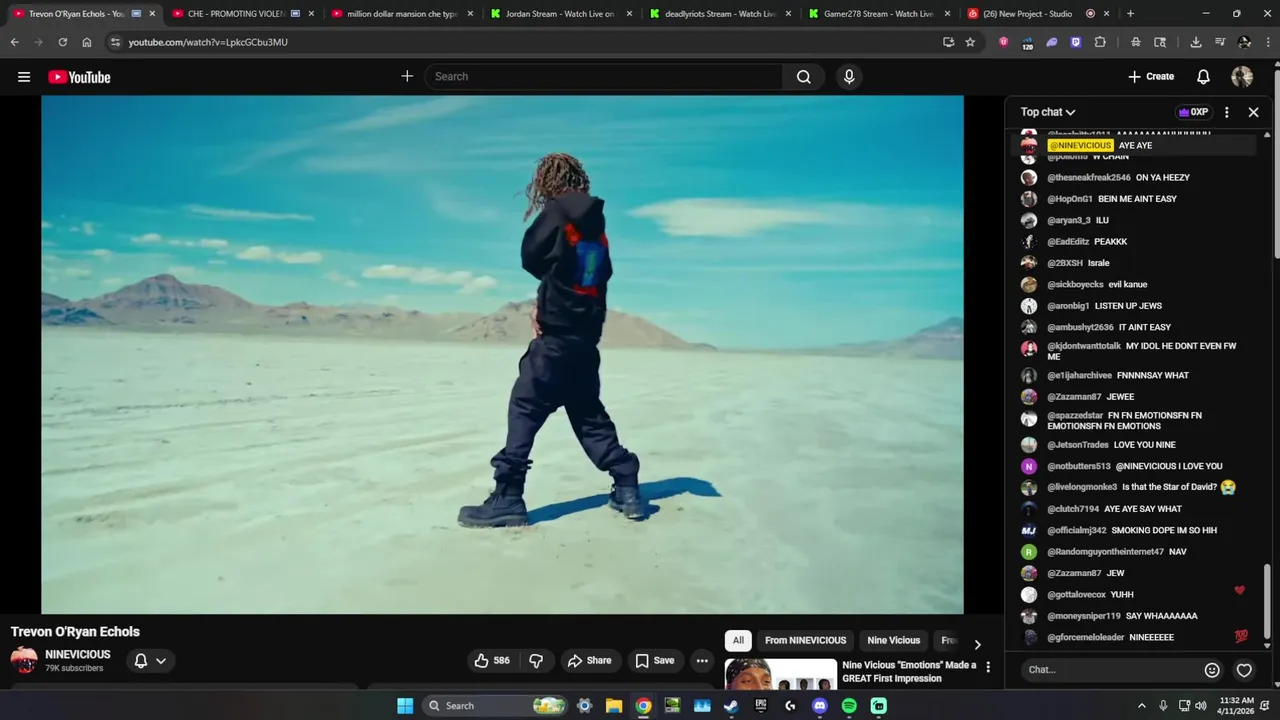Share the video
This screenshot has height=720, width=1280.
(x=589, y=660)
